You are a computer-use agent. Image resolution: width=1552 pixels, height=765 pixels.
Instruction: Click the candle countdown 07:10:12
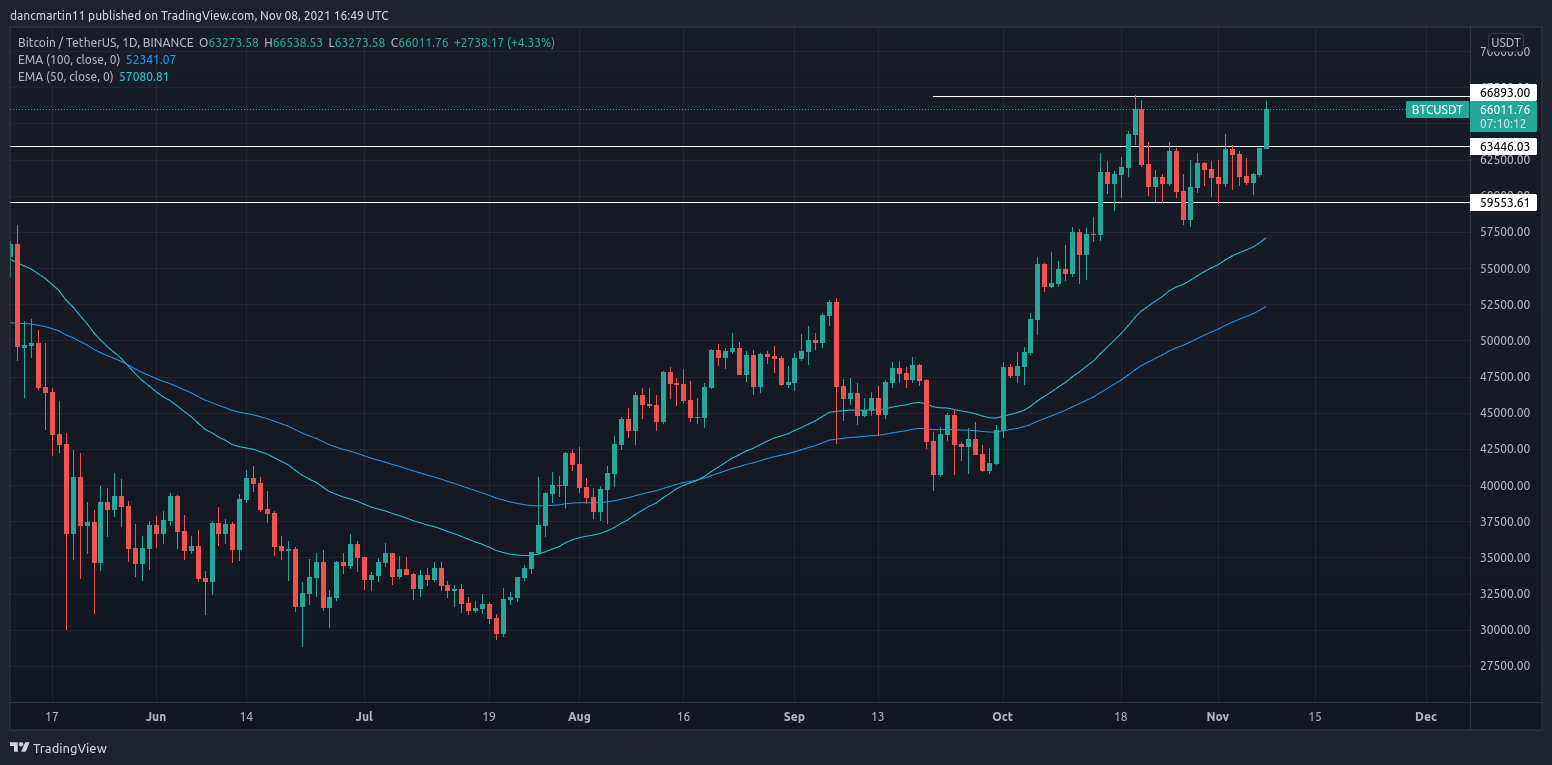1503,124
